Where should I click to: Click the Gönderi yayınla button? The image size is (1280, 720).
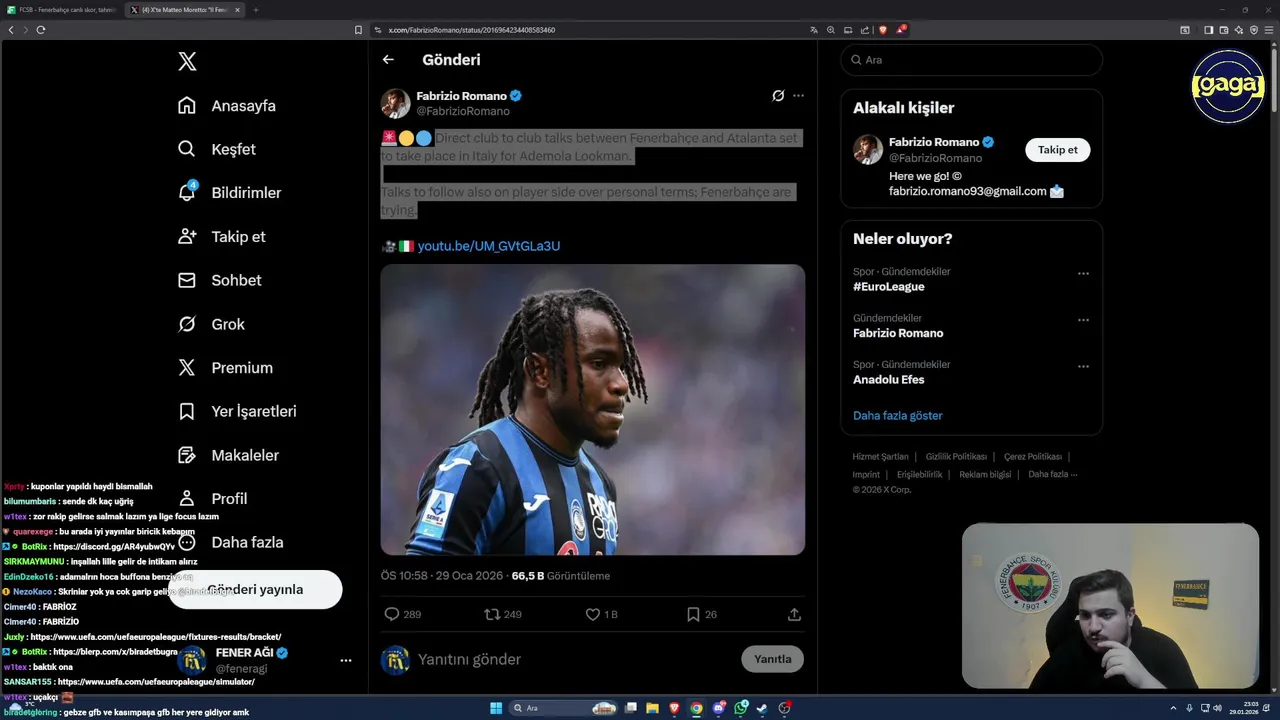(x=255, y=589)
